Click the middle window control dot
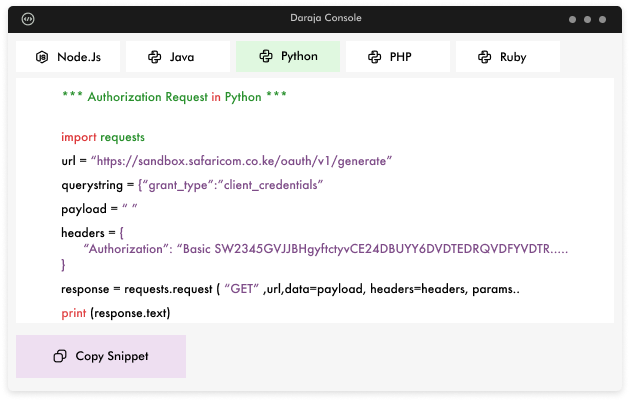This screenshot has width=630, height=401. [x=587, y=19]
